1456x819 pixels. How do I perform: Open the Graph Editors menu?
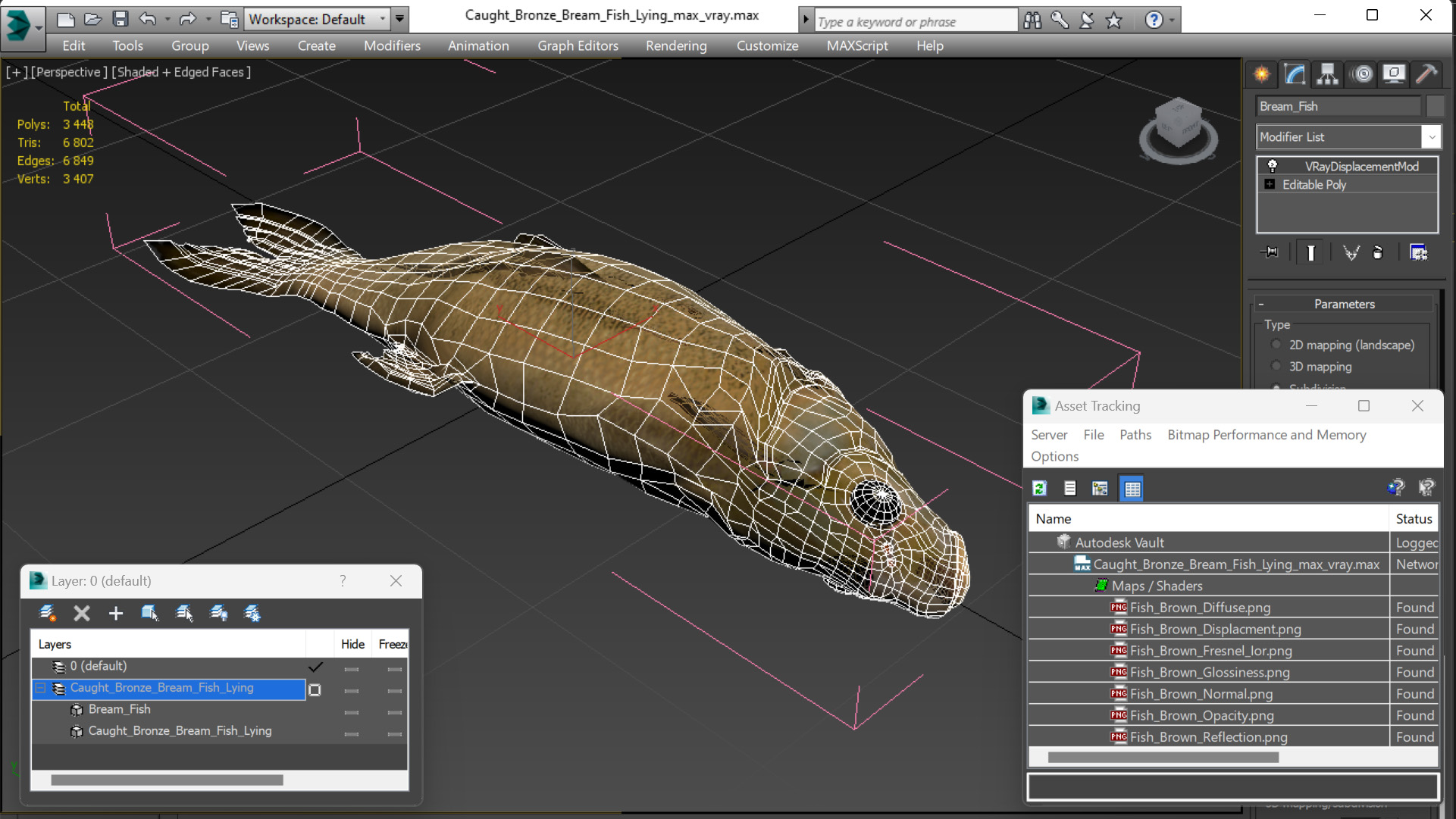coord(578,45)
